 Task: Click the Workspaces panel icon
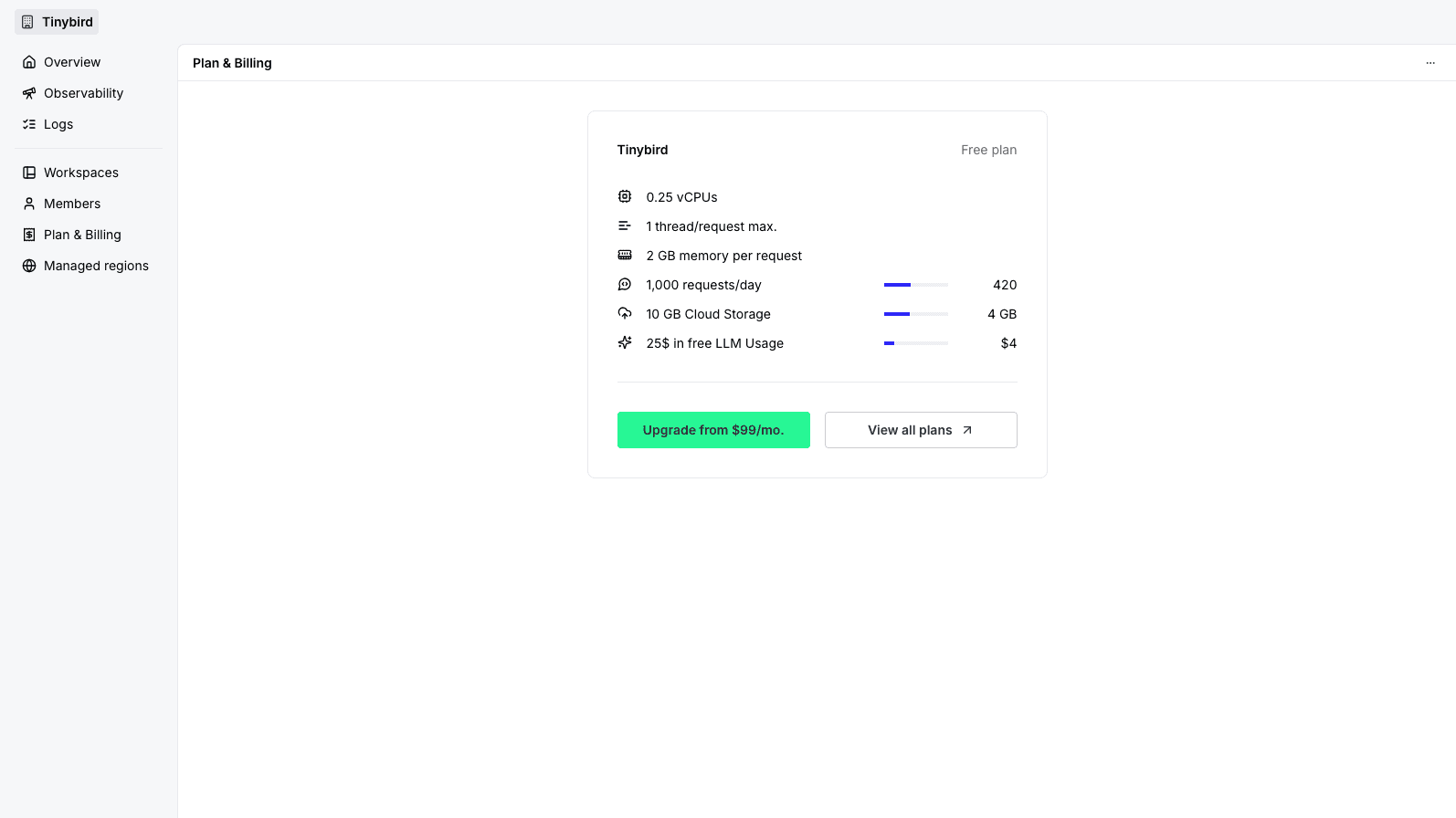click(x=29, y=173)
